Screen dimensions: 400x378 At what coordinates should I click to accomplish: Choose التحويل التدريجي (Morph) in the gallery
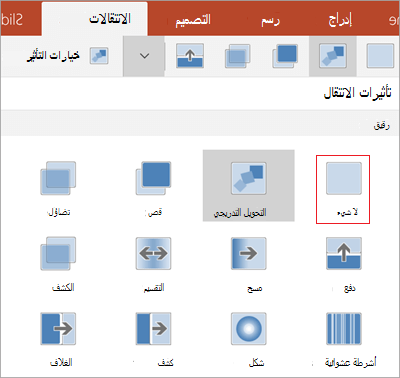249,185
